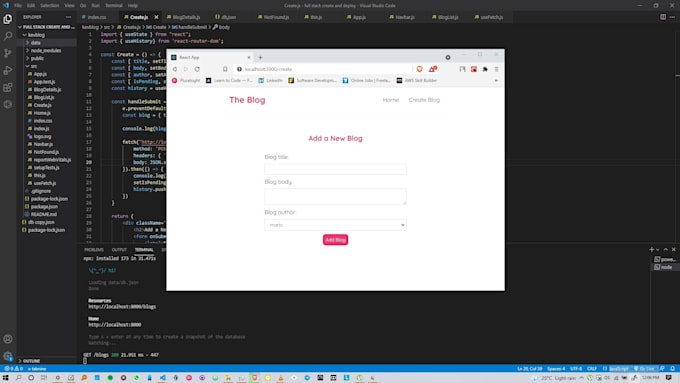Viewport: 680px width, 383px height.
Task: Open the LinkedIn bookmark
Action: coord(271,81)
